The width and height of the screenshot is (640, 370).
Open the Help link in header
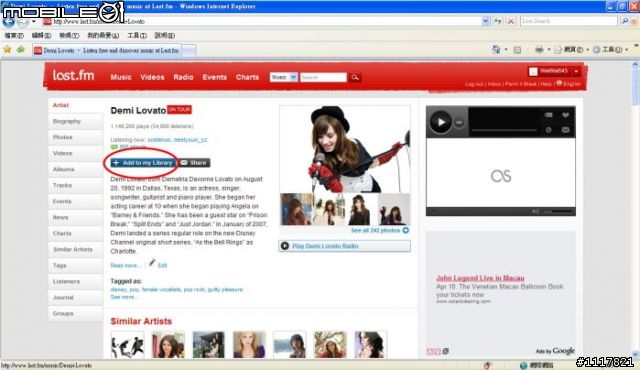tap(546, 84)
